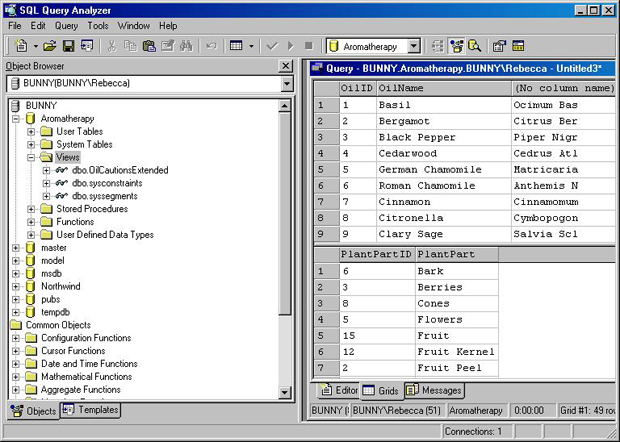Open the Query menu
Screen dimensions: 620x442
(x=66, y=26)
